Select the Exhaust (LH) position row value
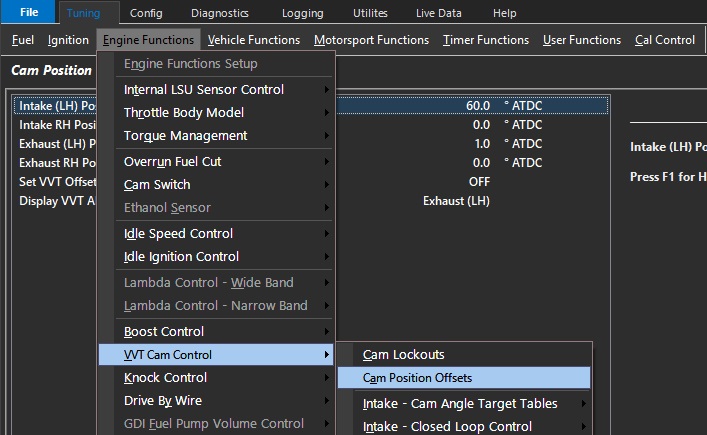 coord(482,144)
